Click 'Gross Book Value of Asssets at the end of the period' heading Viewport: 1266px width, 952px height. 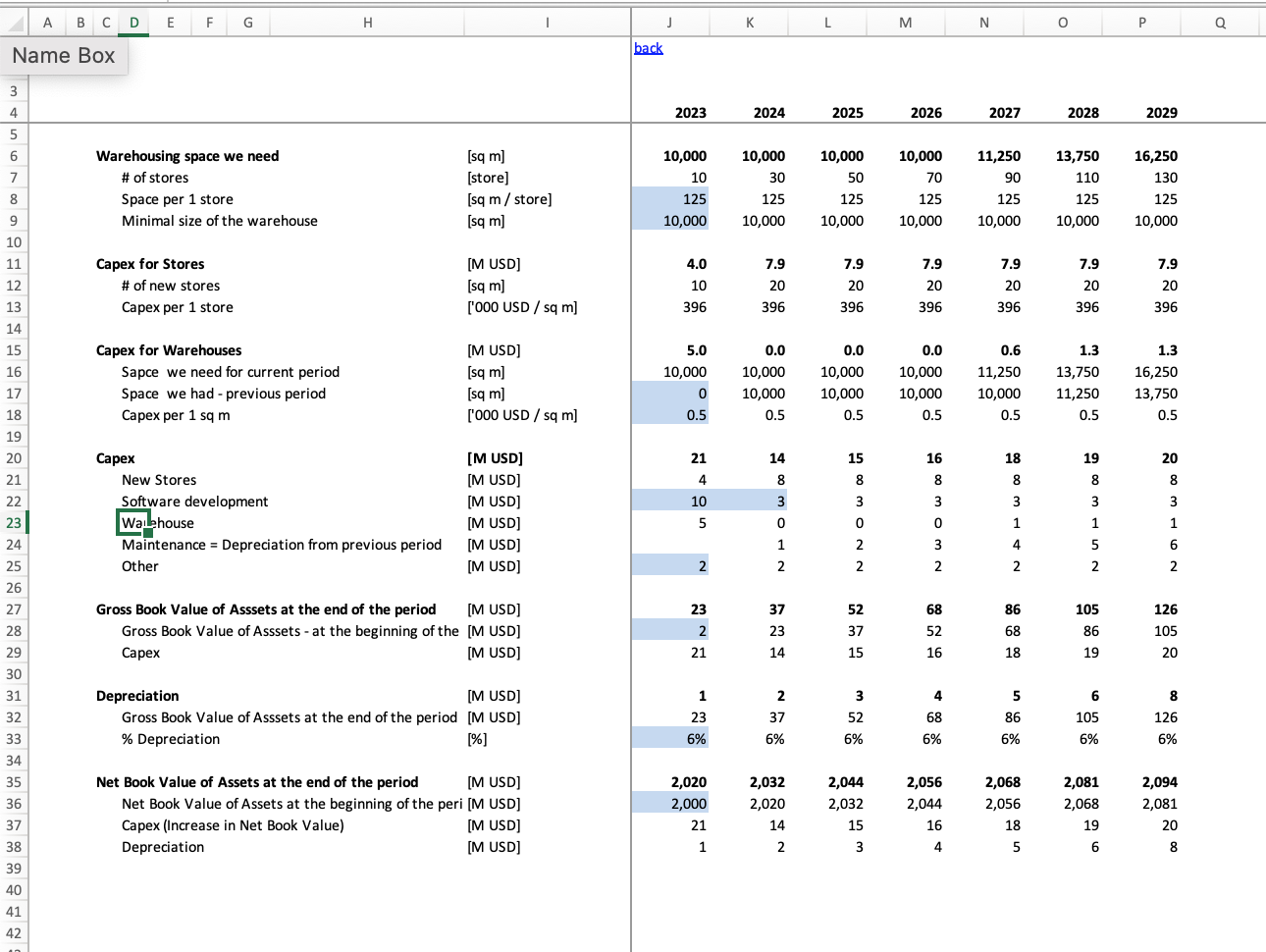click(266, 609)
